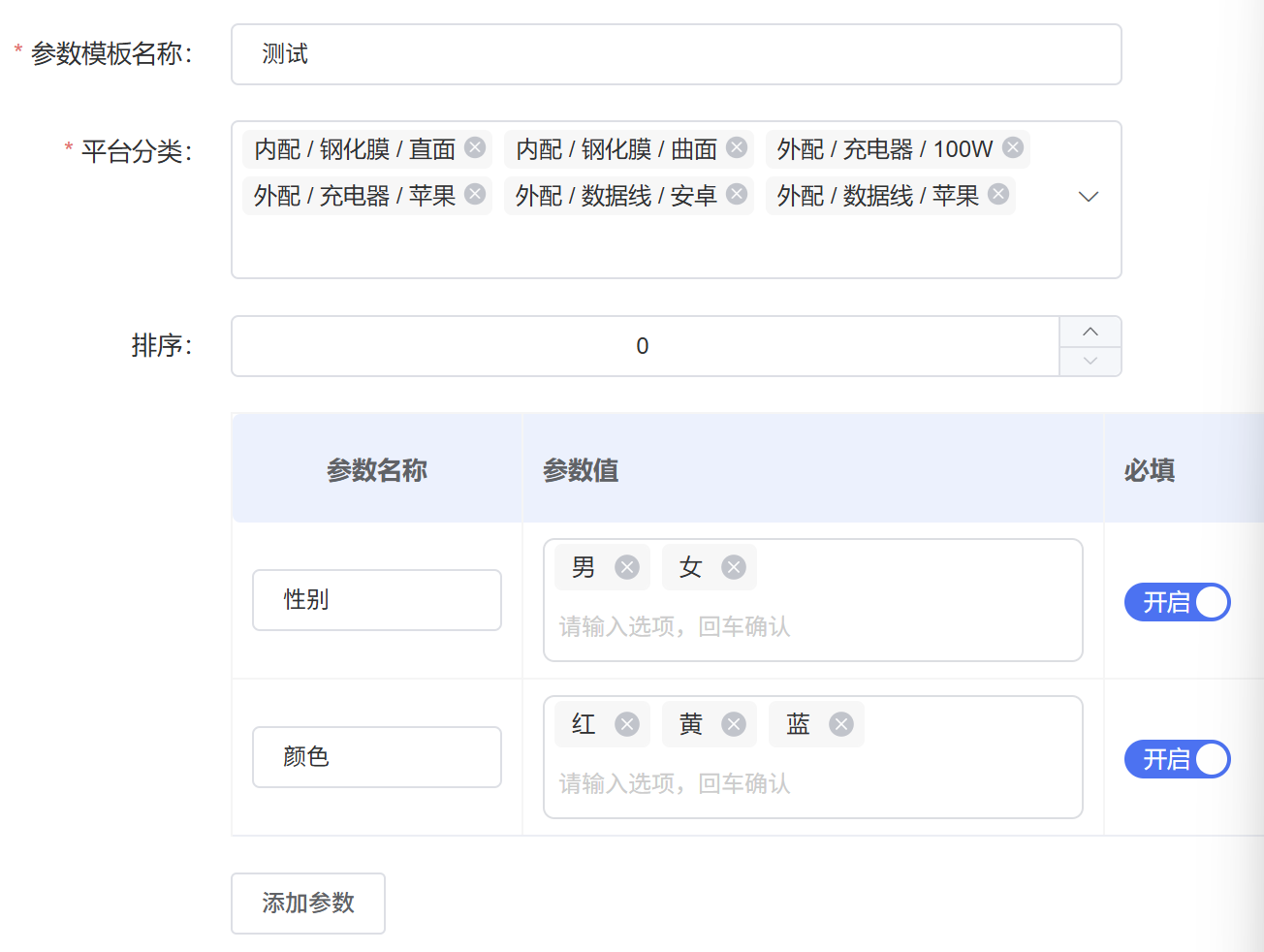Screen dimensions: 1264x952
Task: Toggle the 必填 switch for 颜色
Action: [x=1177, y=759]
